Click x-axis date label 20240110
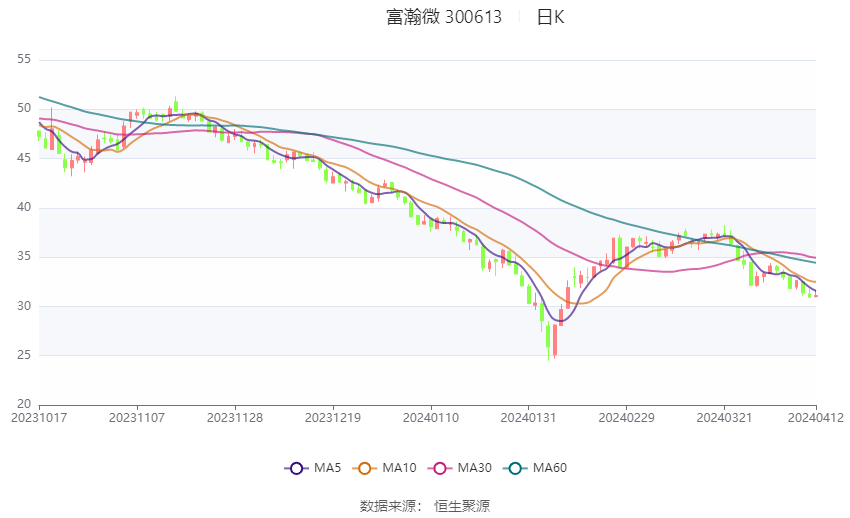Viewport: 850px width, 518px height. 431,418
